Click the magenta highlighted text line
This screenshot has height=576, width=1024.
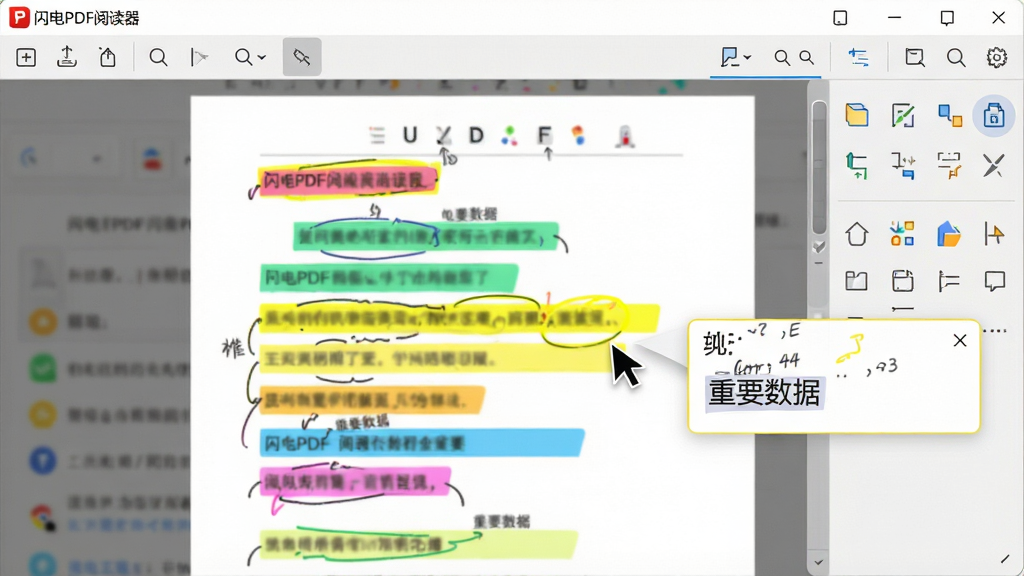tap(355, 483)
